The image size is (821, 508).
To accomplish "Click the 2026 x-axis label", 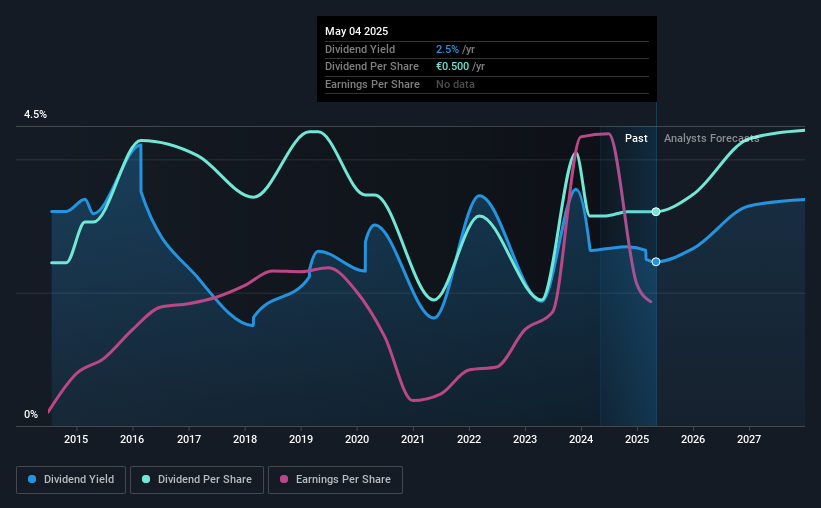I will point(693,439).
